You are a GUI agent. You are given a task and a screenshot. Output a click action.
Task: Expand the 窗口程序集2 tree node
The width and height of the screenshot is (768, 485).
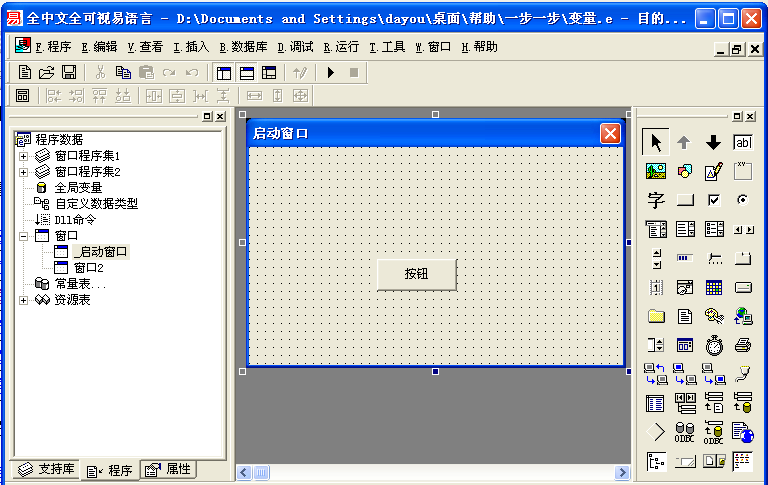(x=23, y=172)
